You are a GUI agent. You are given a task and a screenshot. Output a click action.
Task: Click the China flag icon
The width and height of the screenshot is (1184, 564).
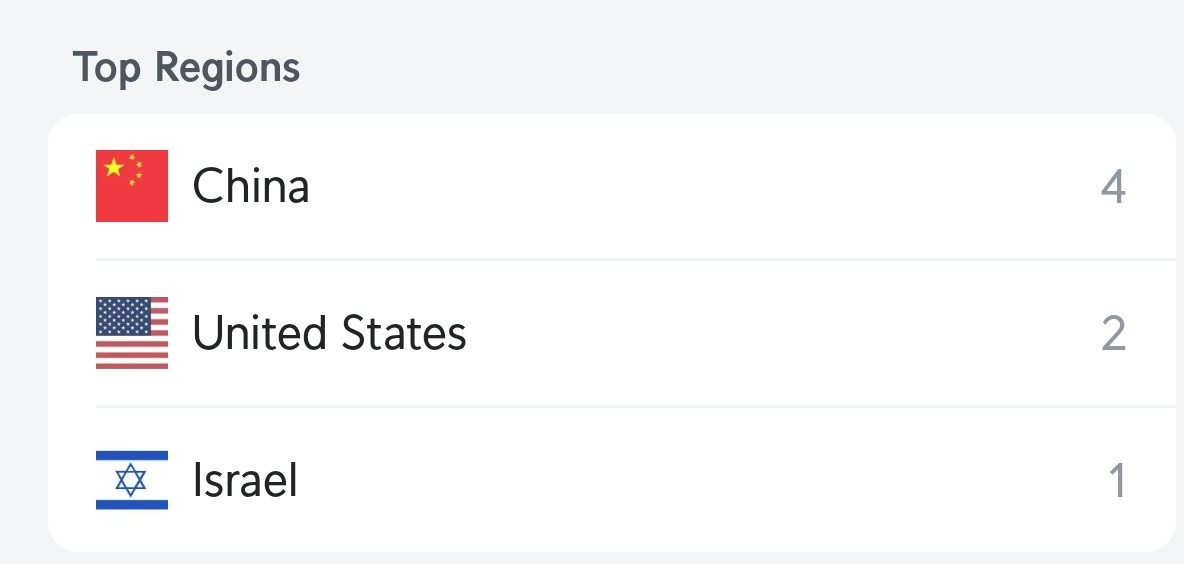(x=131, y=186)
